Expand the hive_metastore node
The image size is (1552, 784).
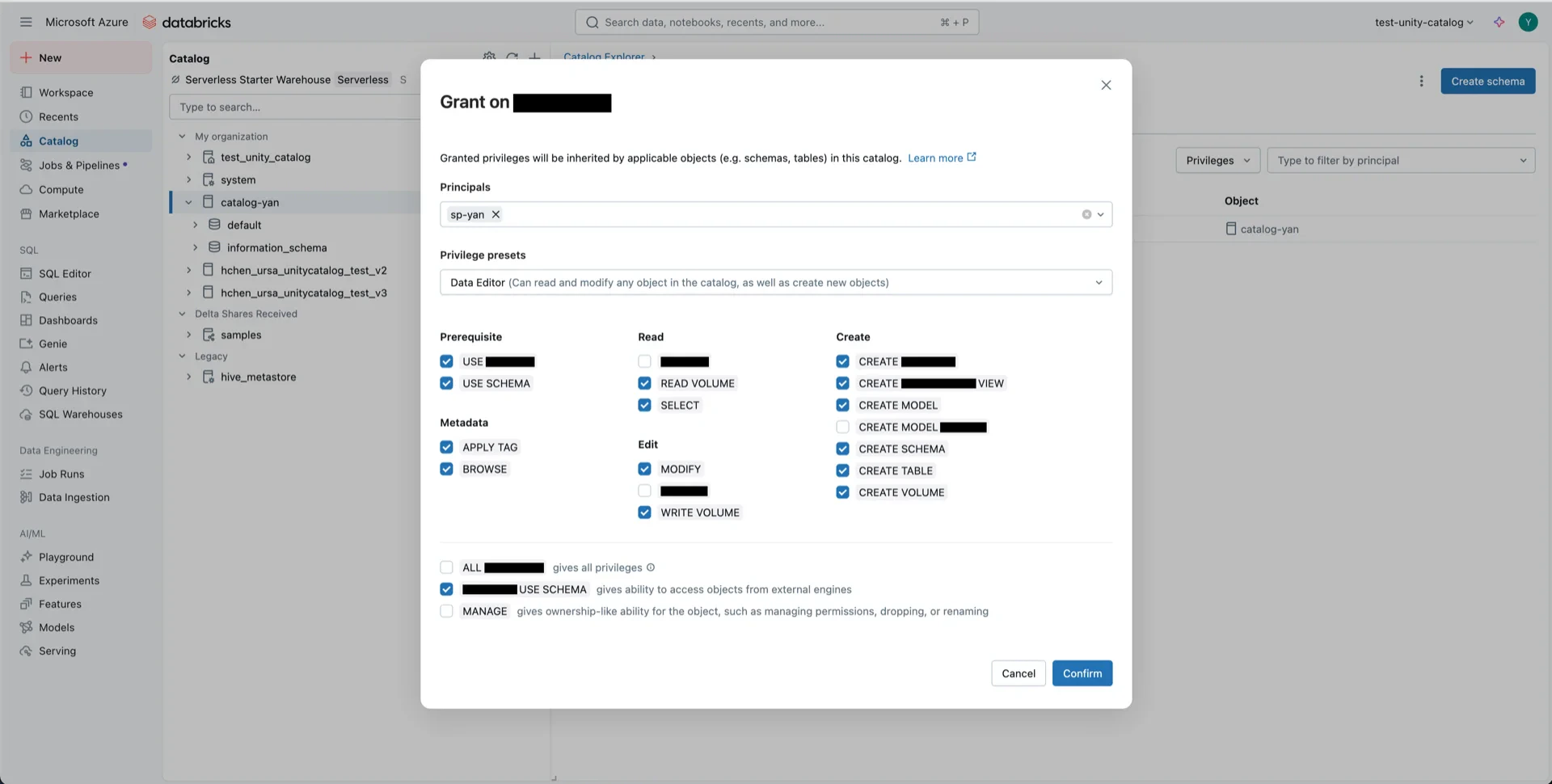pos(188,377)
